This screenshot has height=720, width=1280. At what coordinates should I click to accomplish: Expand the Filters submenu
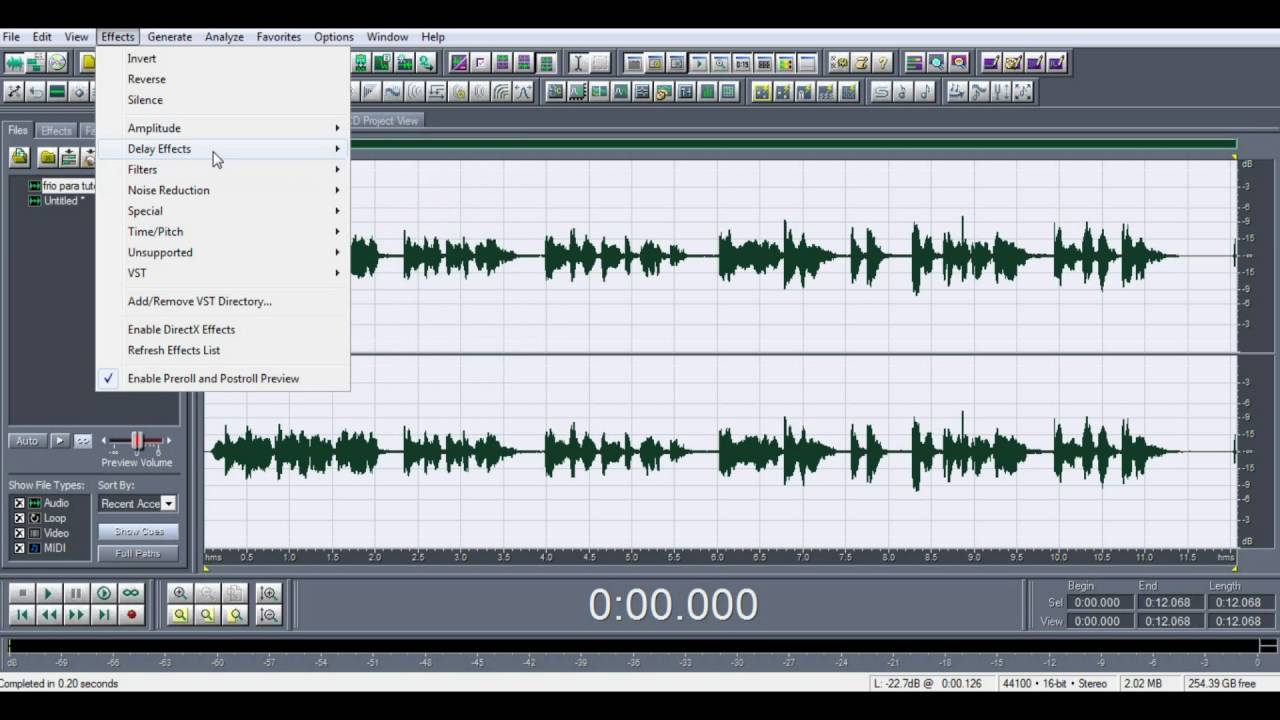coord(223,170)
